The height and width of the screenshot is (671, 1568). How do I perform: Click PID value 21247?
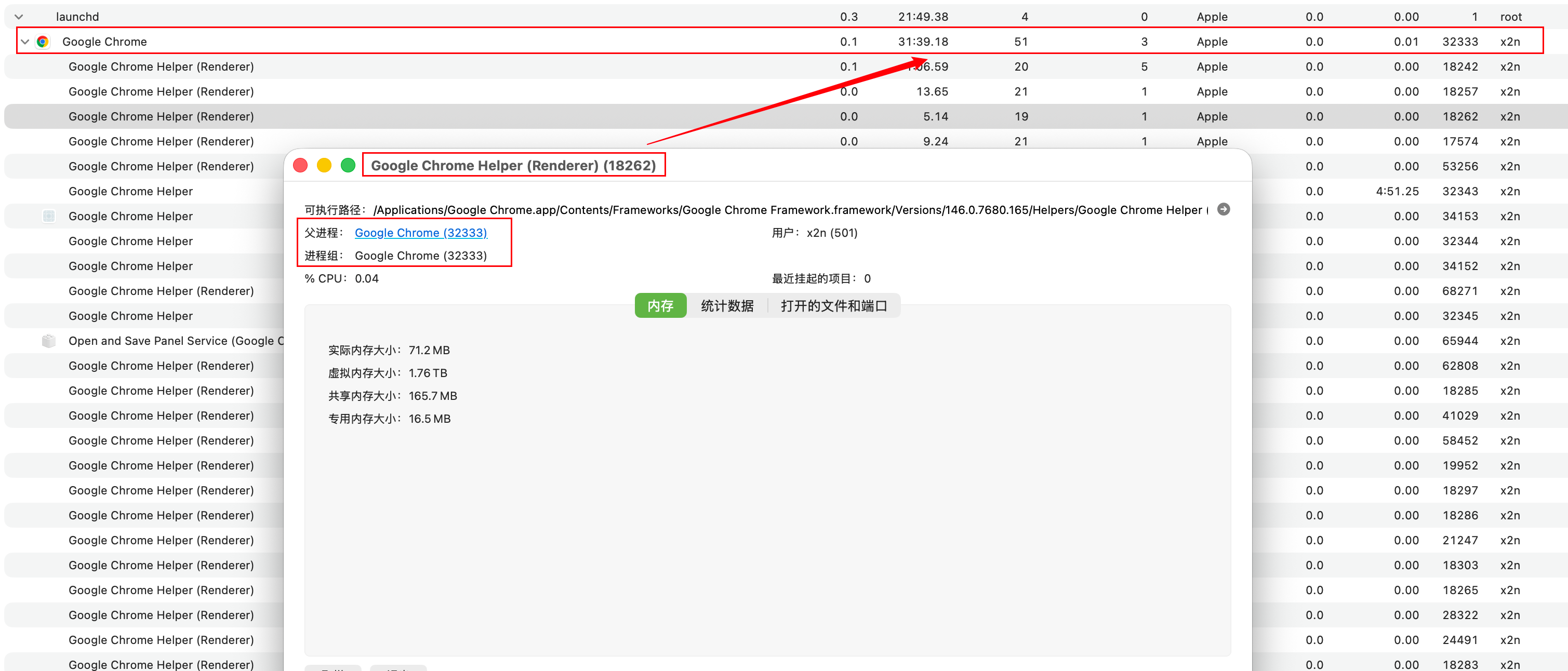[1459, 541]
